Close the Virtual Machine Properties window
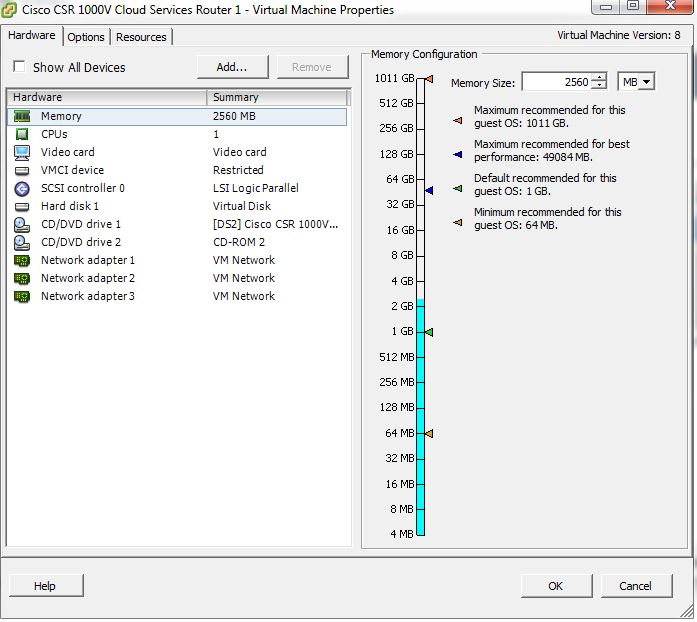Screen dimensions: 697x622 [x=670, y=6]
